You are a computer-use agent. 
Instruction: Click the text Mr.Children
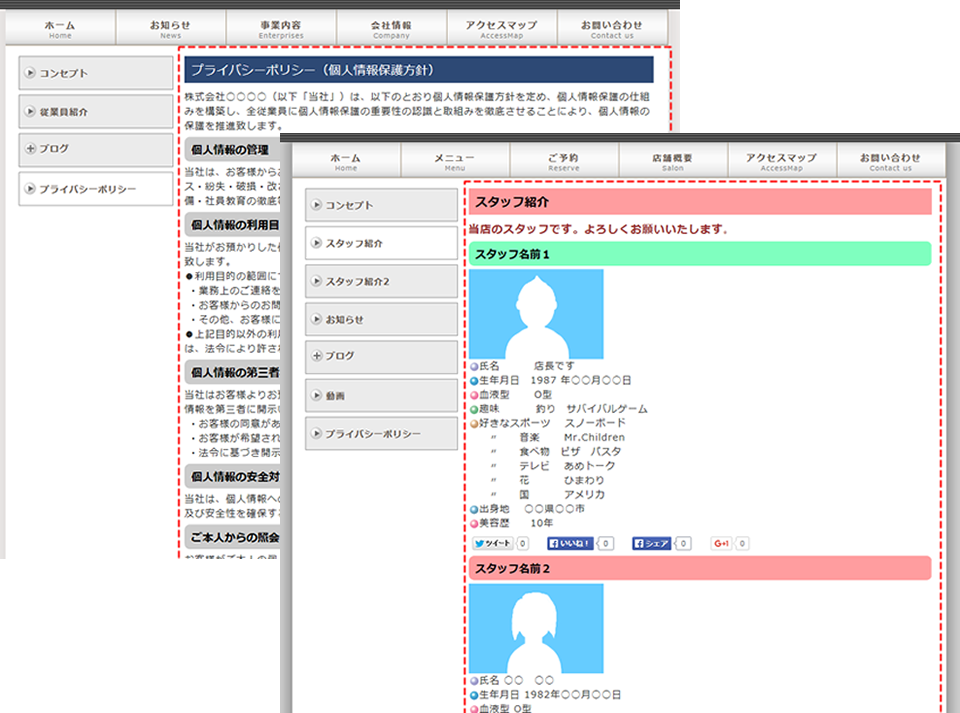(x=594, y=437)
